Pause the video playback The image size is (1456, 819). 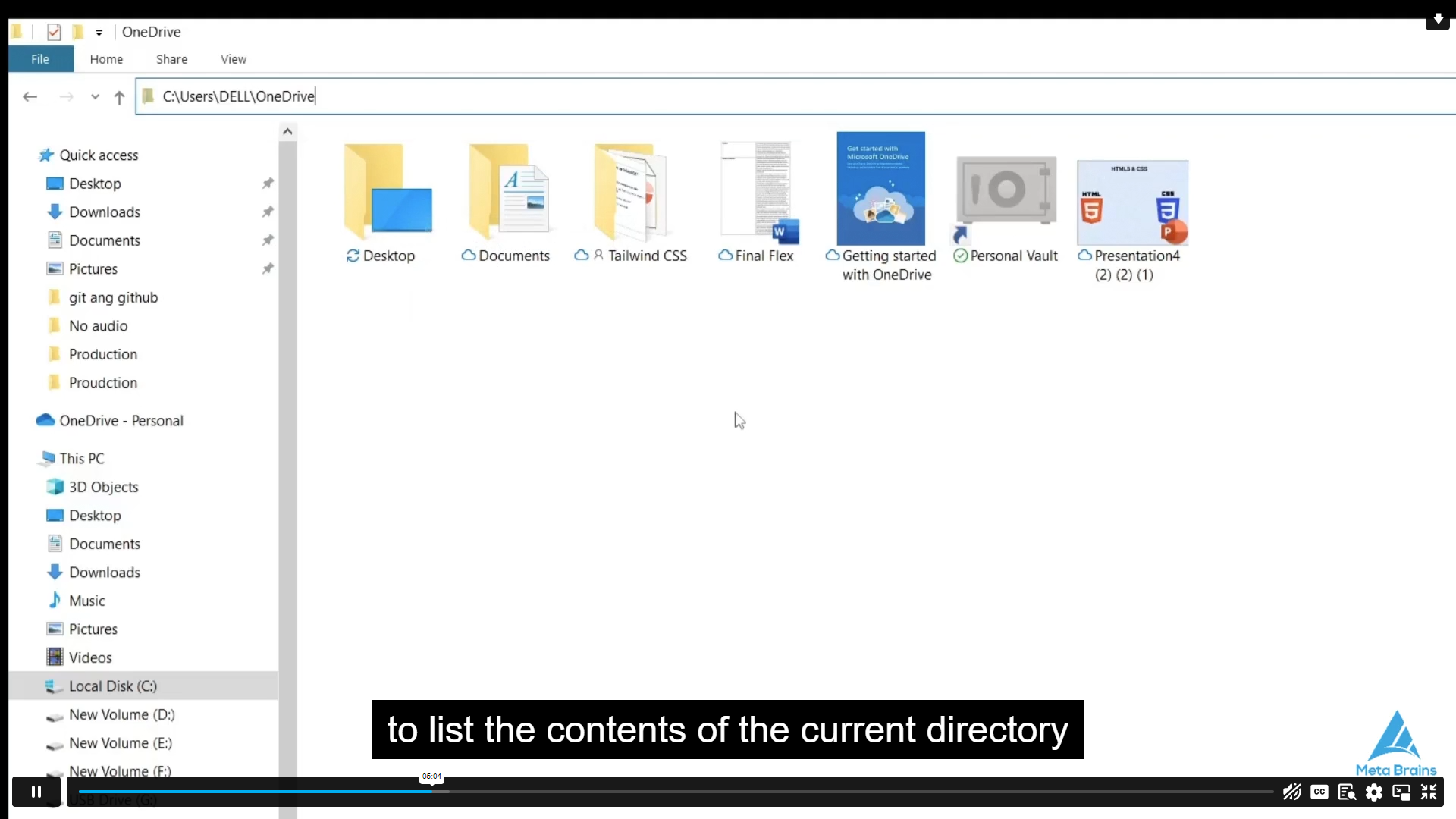pyautogui.click(x=36, y=792)
